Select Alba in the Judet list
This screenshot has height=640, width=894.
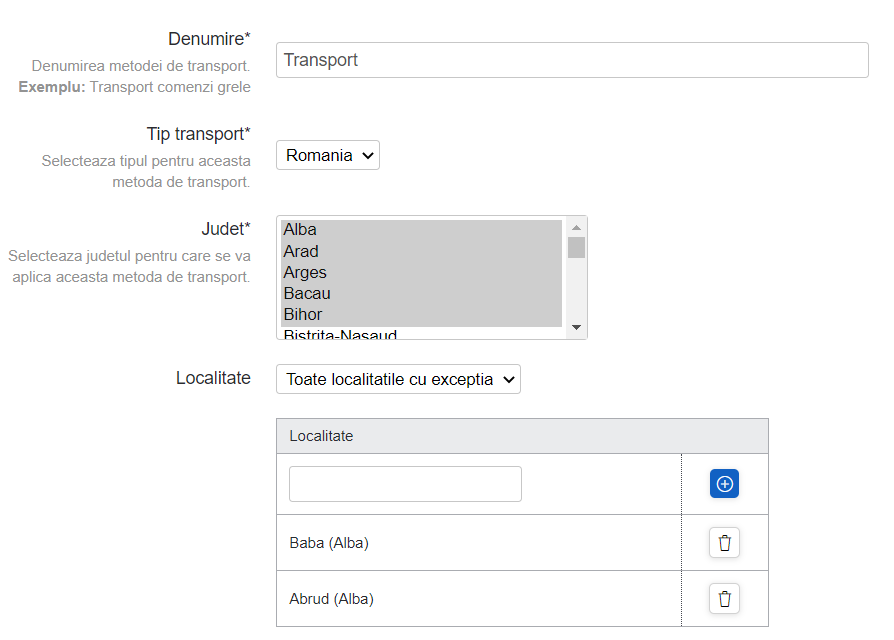[420, 230]
